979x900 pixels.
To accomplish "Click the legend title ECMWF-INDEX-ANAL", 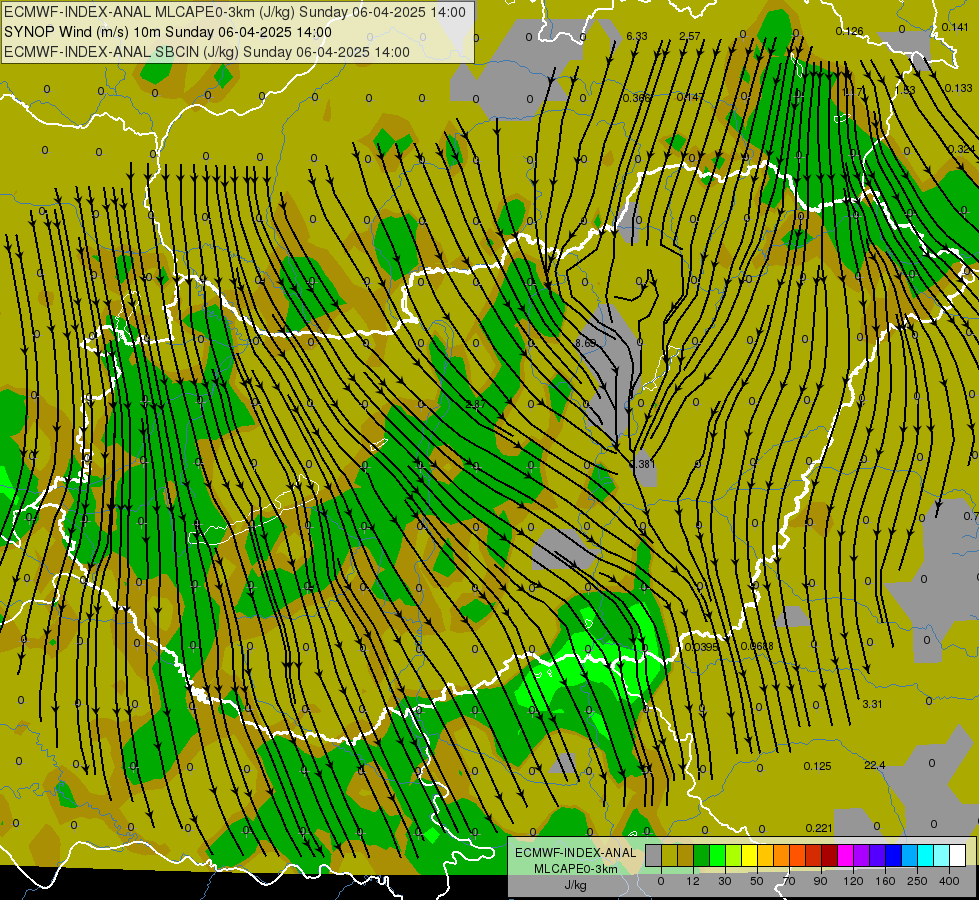I will point(576,853).
